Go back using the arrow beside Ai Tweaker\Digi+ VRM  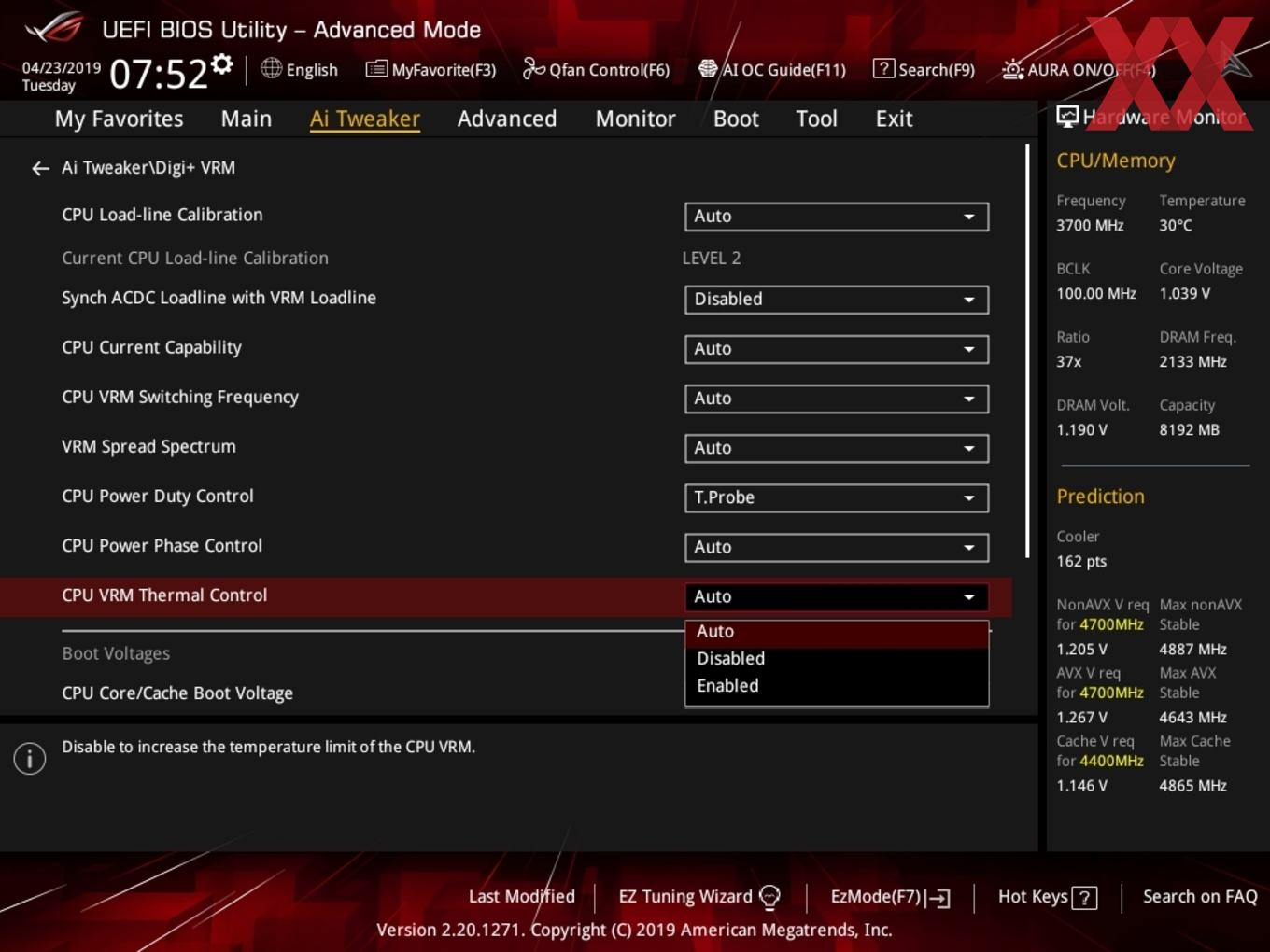pyautogui.click(x=40, y=168)
